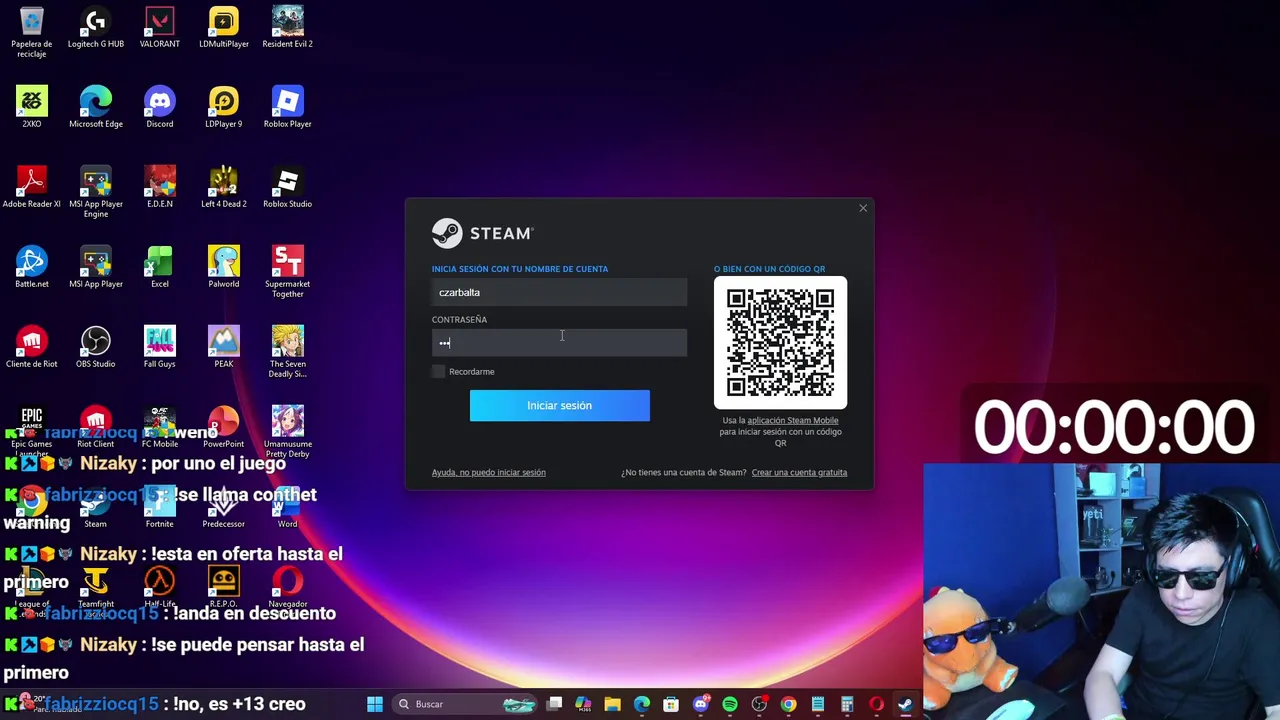The width and height of the screenshot is (1280, 720).
Task: Select The Seven Deadly Sins desktop icon
Action: coord(287,352)
